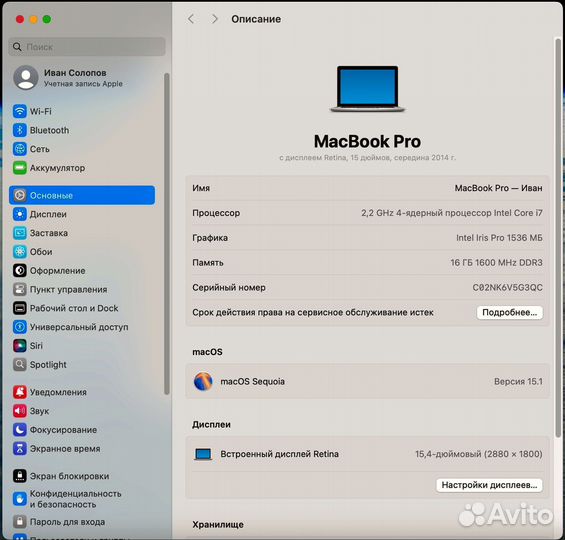Click memory value 16 ГБ 1600 MHz DDR3
This screenshot has height=540, width=565.
tap(496, 263)
